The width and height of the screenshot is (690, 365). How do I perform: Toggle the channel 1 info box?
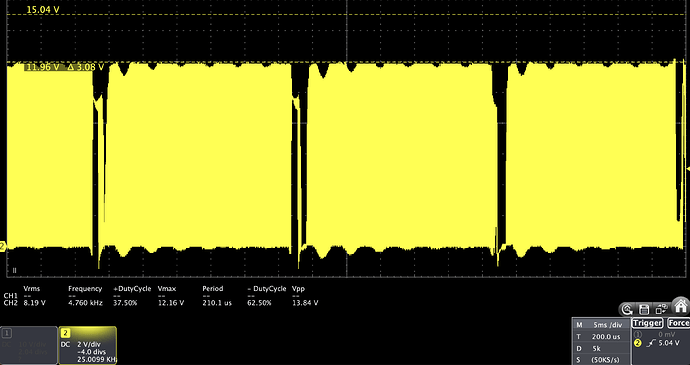click(29, 345)
